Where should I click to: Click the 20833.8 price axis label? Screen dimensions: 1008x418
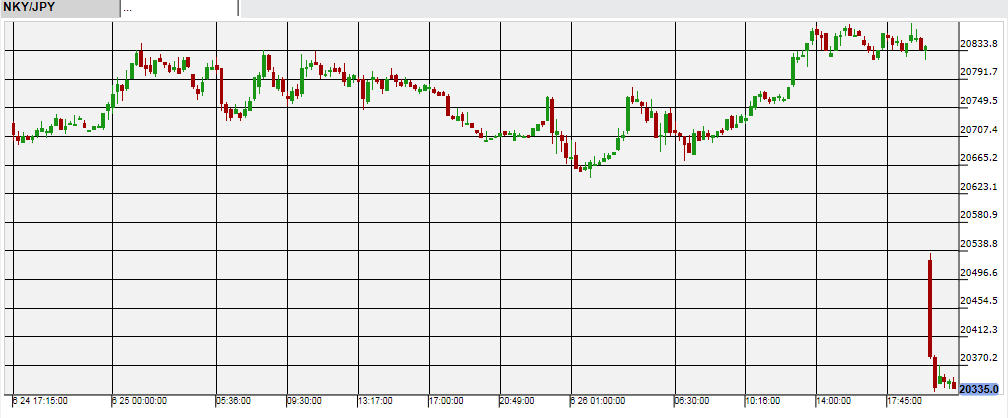[x=980, y=44]
